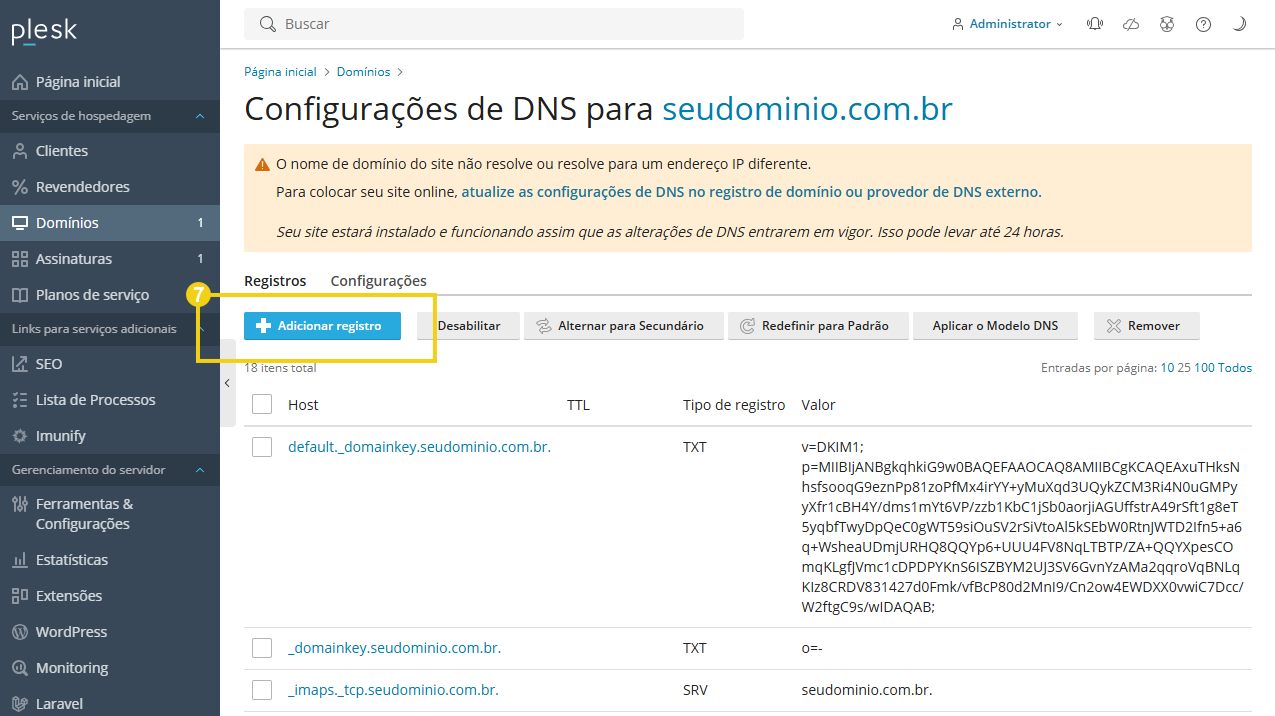Viewport: 1275px width, 716px height.
Task: Select the _imaps._tcp SRV record checkbox
Action: click(x=261, y=689)
